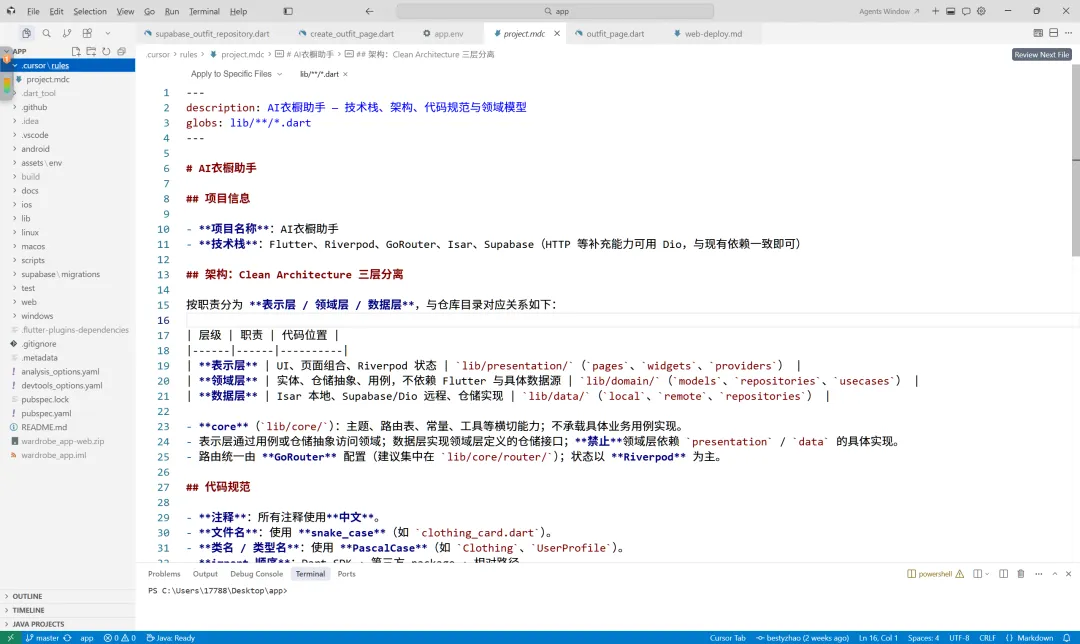Viewport: 1080px width, 644px height.
Task: Go back with the navigation arrow
Action: (x=369, y=11)
